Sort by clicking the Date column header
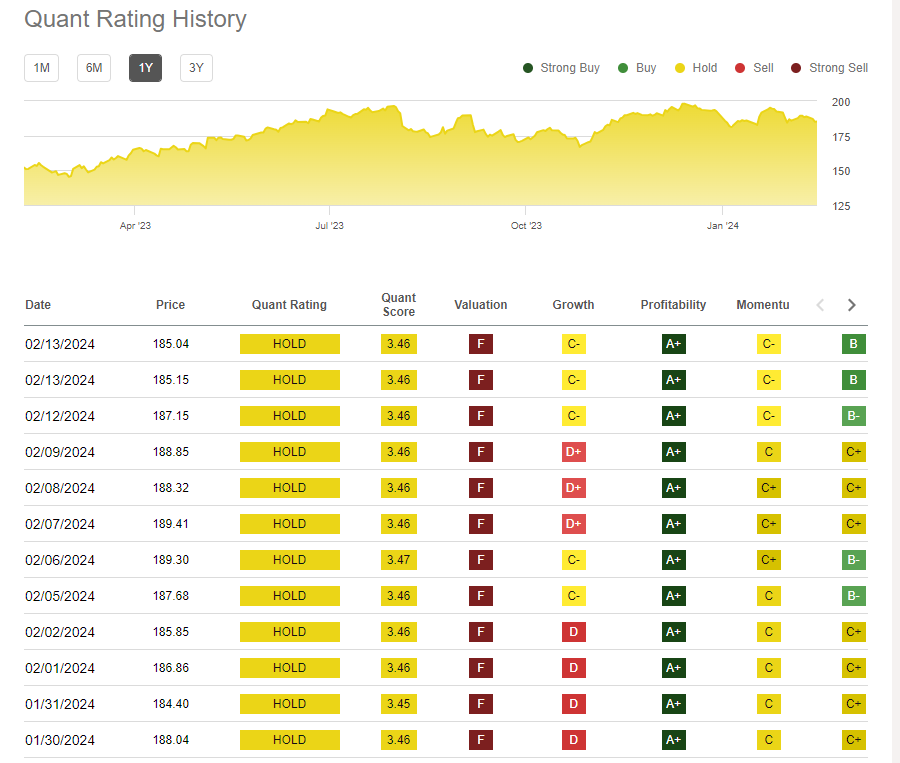This screenshot has width=900, height=763. click(x=37, y=305)
